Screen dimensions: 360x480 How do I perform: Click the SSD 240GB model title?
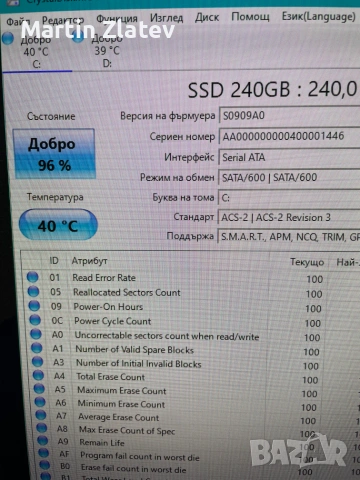[x=272, y=90]
